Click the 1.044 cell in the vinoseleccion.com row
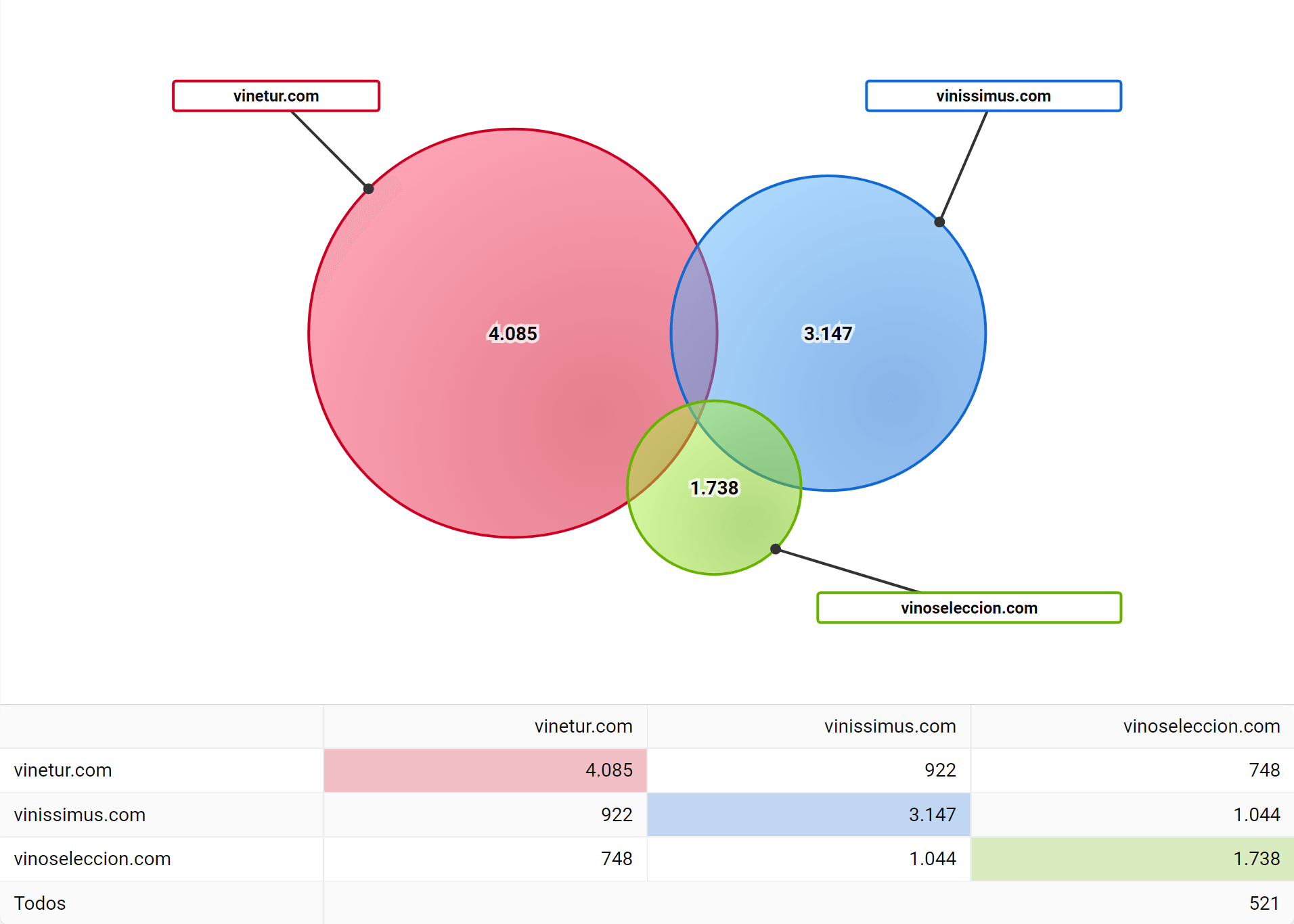The height and width of the screenshot is (924, 1294). tap(932, 858)
